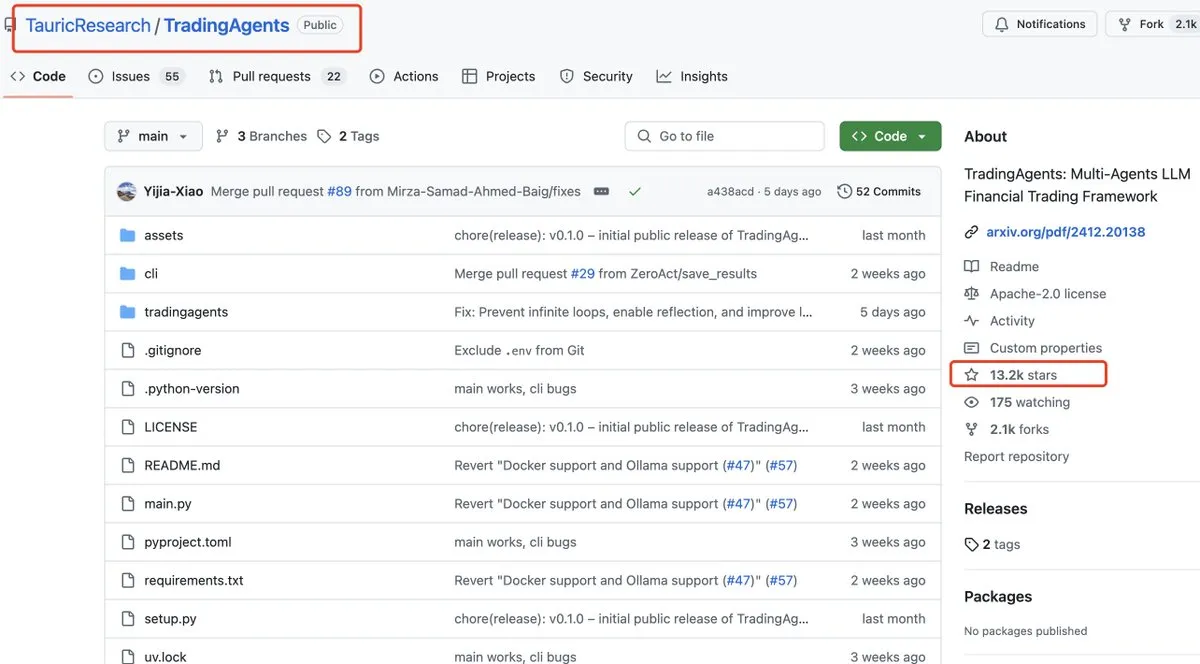Open the Pull requests tab
Viewport: 1200px width, 664px height.
277,76
